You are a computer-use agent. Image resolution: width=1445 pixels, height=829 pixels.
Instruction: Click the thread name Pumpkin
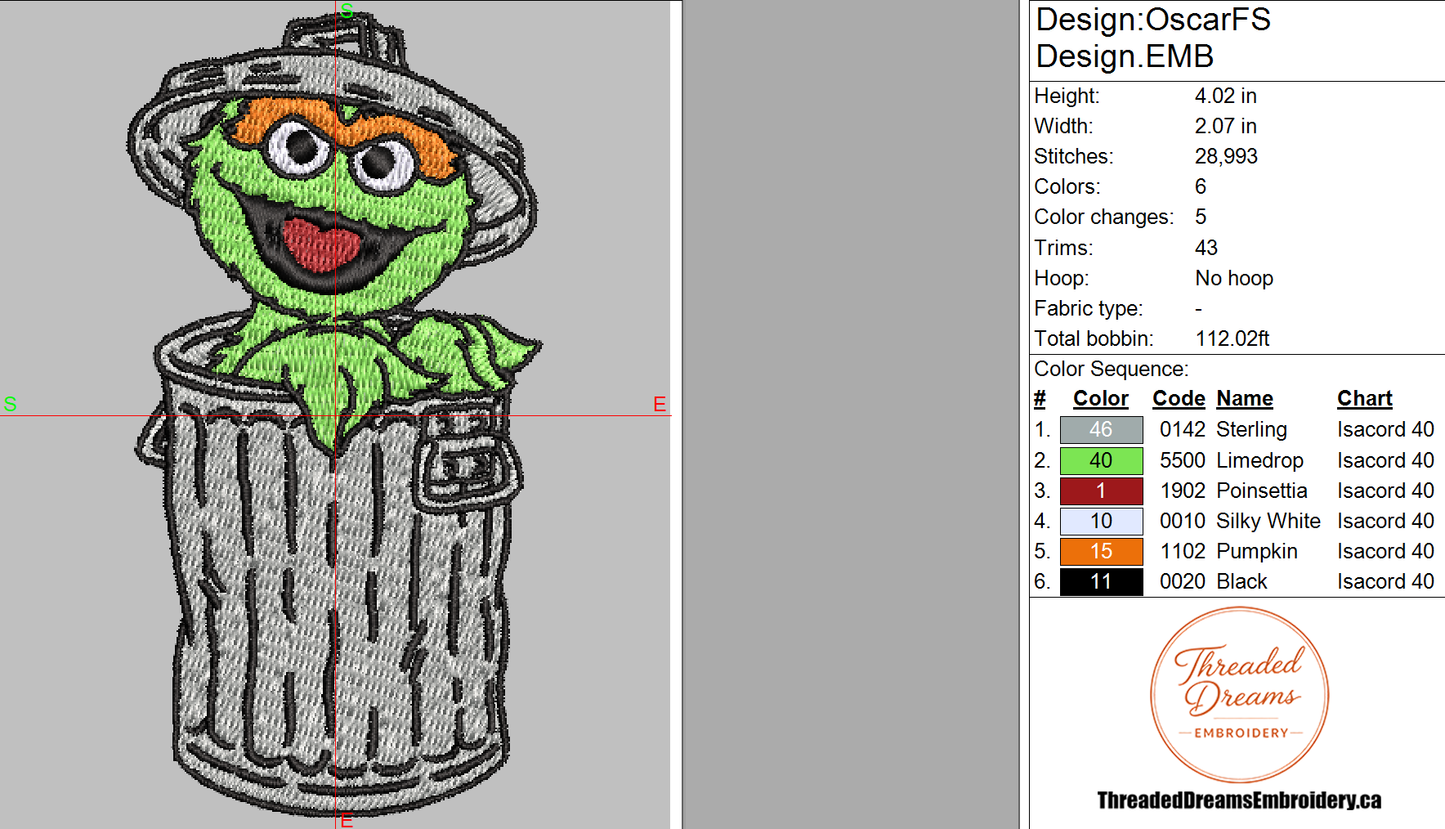coord(1257,551)
